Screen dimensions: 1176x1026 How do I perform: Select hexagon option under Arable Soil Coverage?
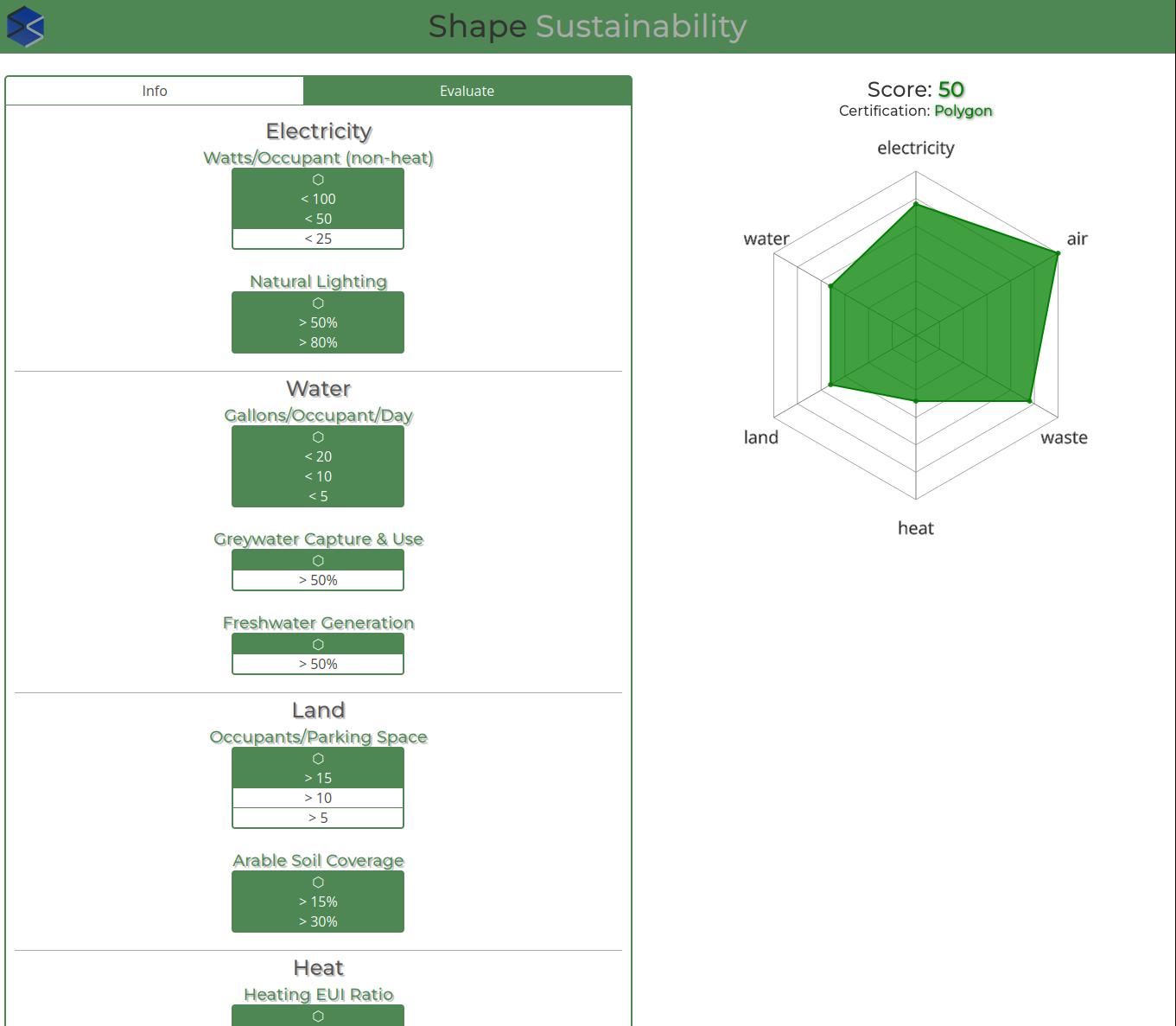point(318,882)
